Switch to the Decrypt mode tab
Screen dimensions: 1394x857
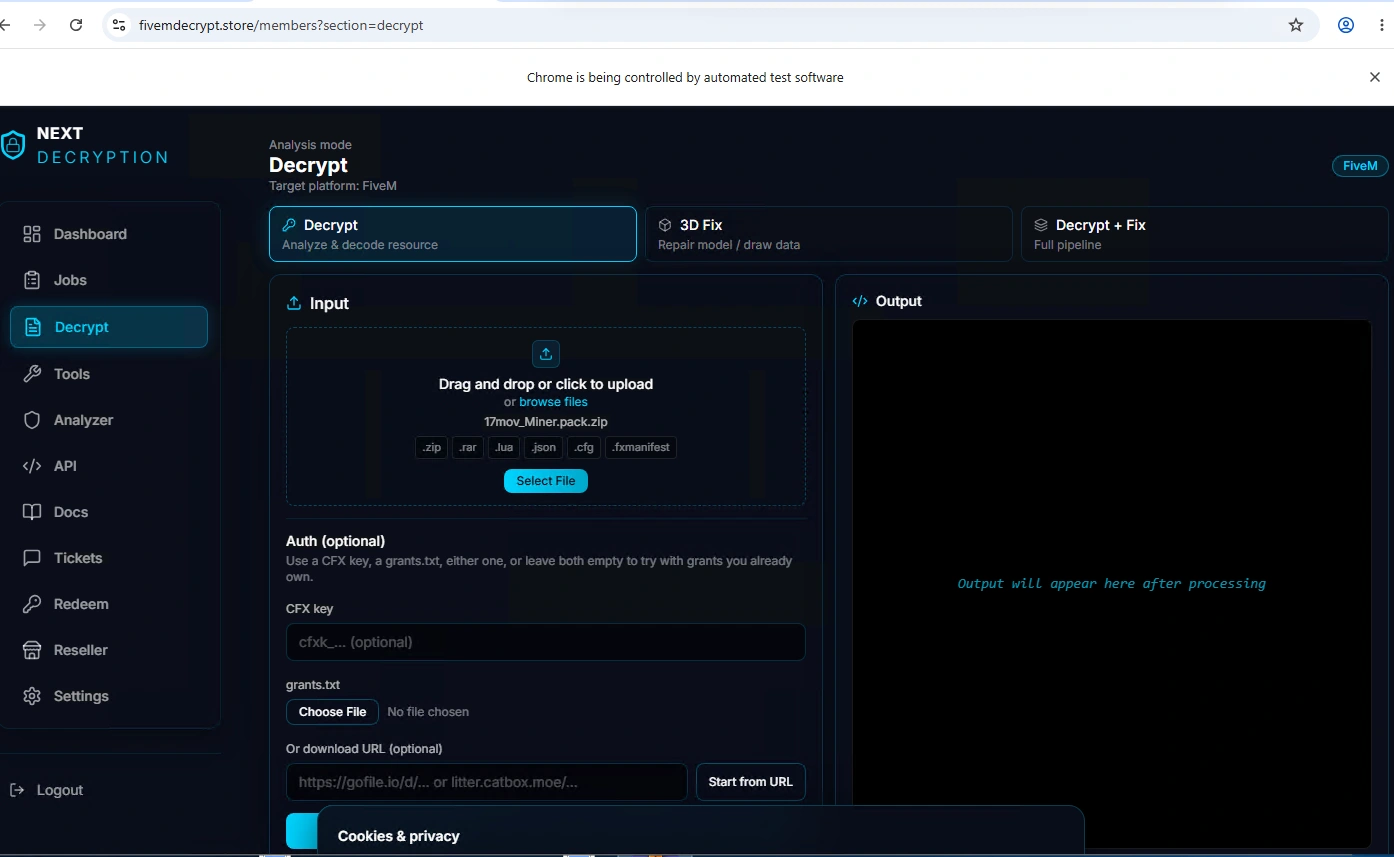point(453,234)
